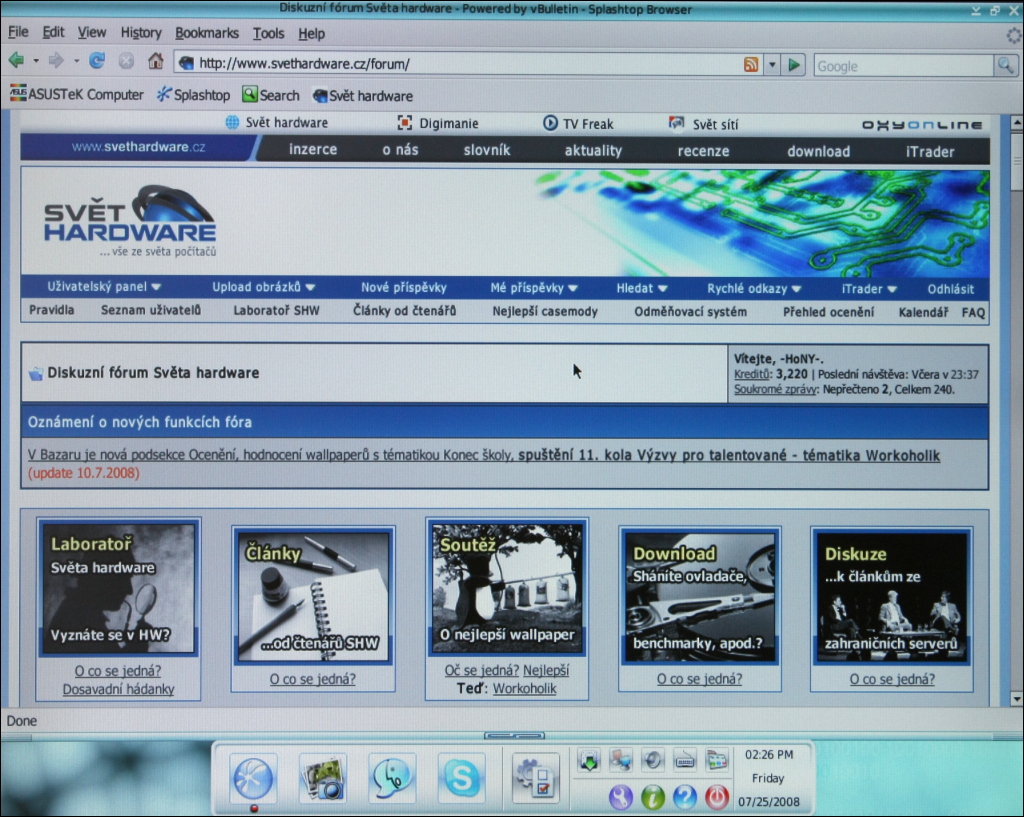The image size is (1024, 817).
Task: Open the blue question mark help icon
Action: point(685,797)
